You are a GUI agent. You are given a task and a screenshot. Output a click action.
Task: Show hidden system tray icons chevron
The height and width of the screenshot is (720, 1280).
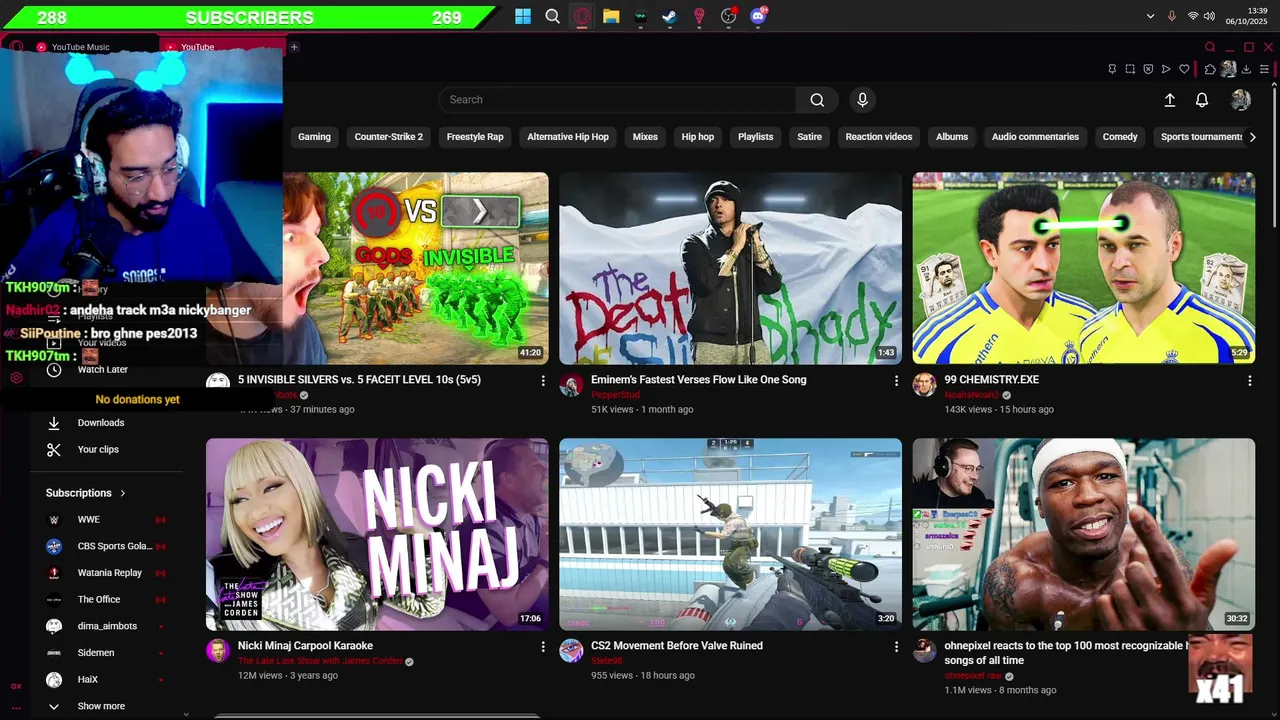tap(1150, 16)
